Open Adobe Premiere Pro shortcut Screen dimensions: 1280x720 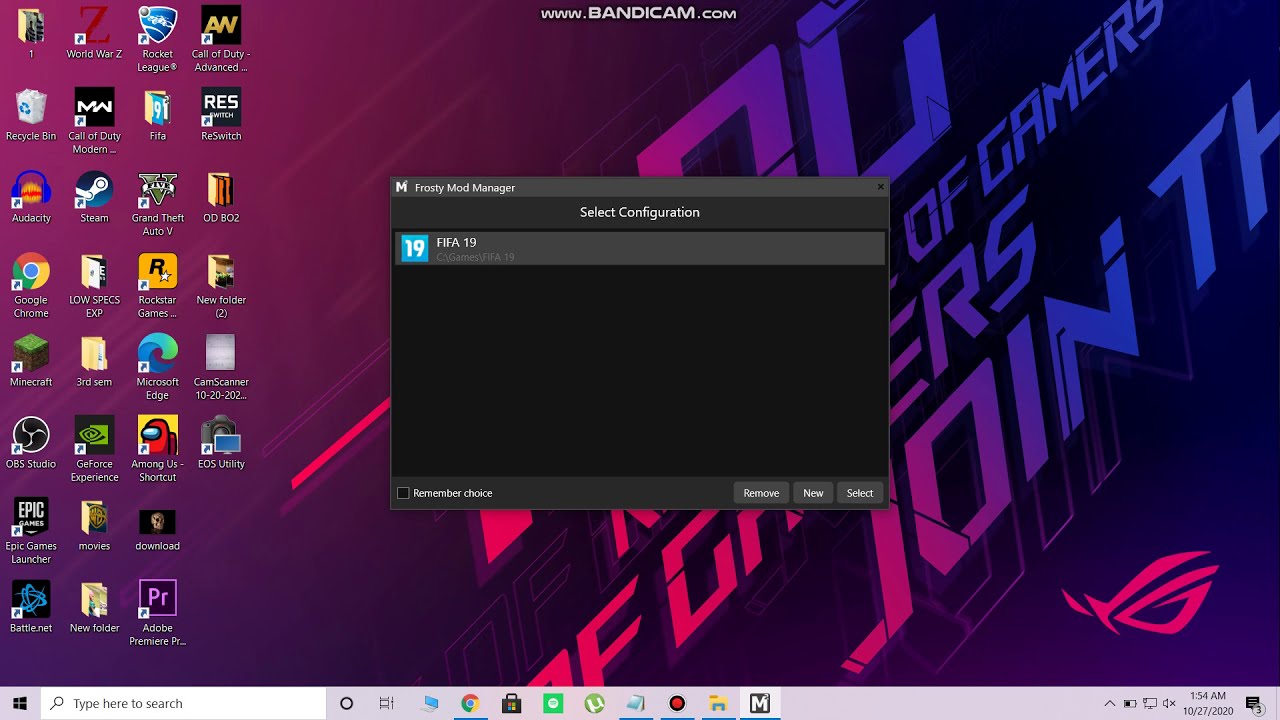pos(158,614)
